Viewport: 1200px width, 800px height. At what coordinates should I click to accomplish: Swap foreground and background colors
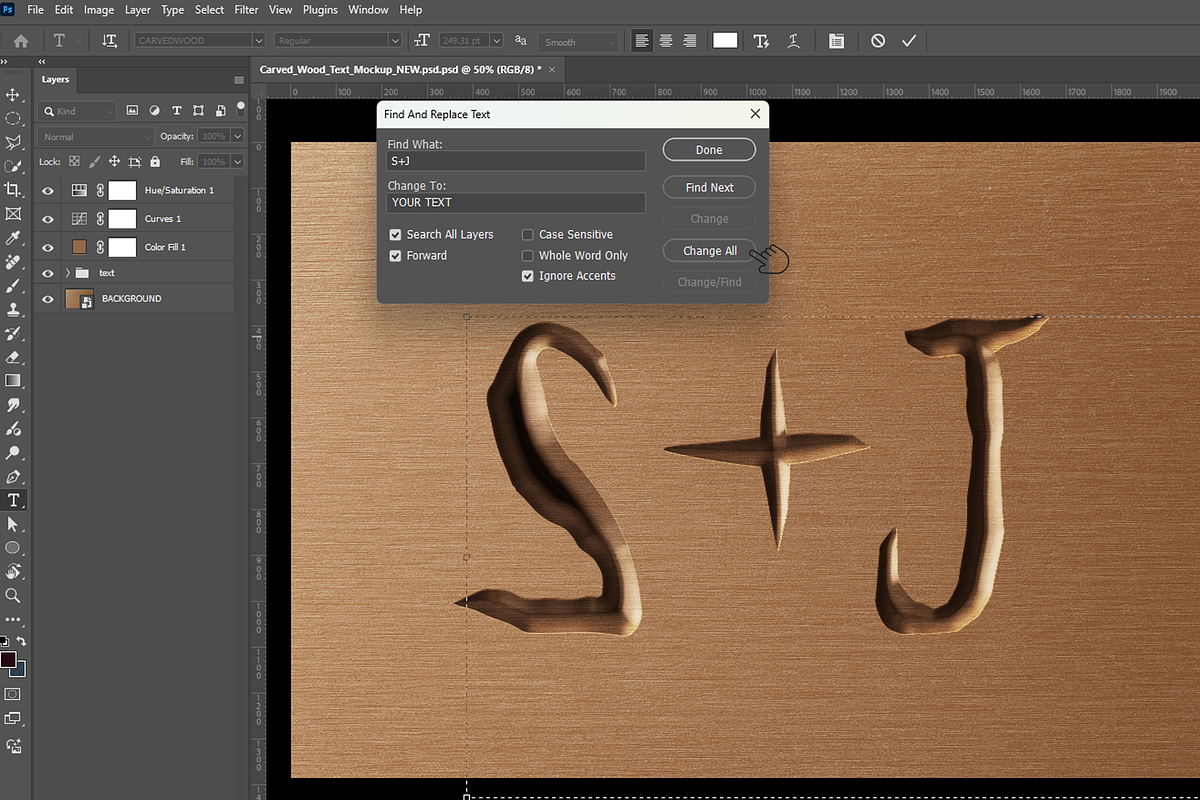[x=22, y=641]
